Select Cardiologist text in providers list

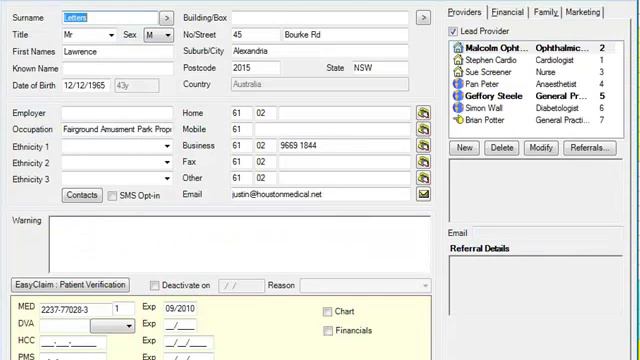(554, 60)
